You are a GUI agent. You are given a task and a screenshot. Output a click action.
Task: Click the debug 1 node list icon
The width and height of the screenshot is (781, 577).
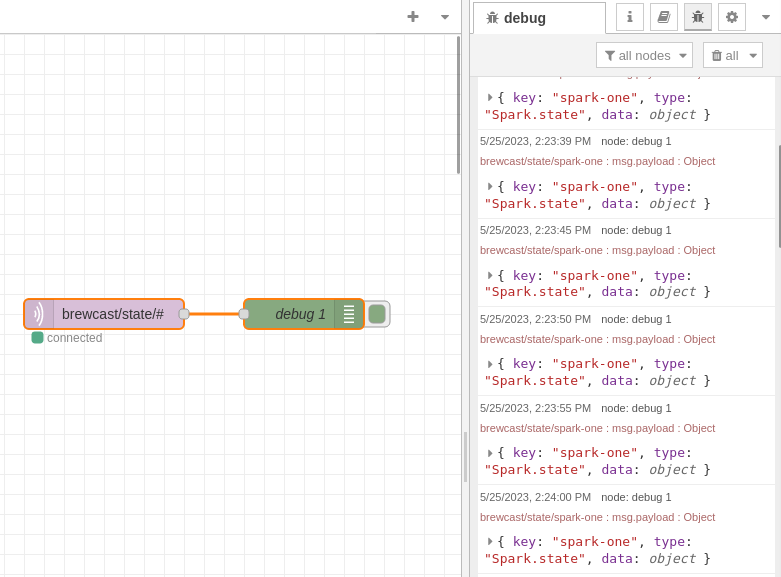pos(349,314)
